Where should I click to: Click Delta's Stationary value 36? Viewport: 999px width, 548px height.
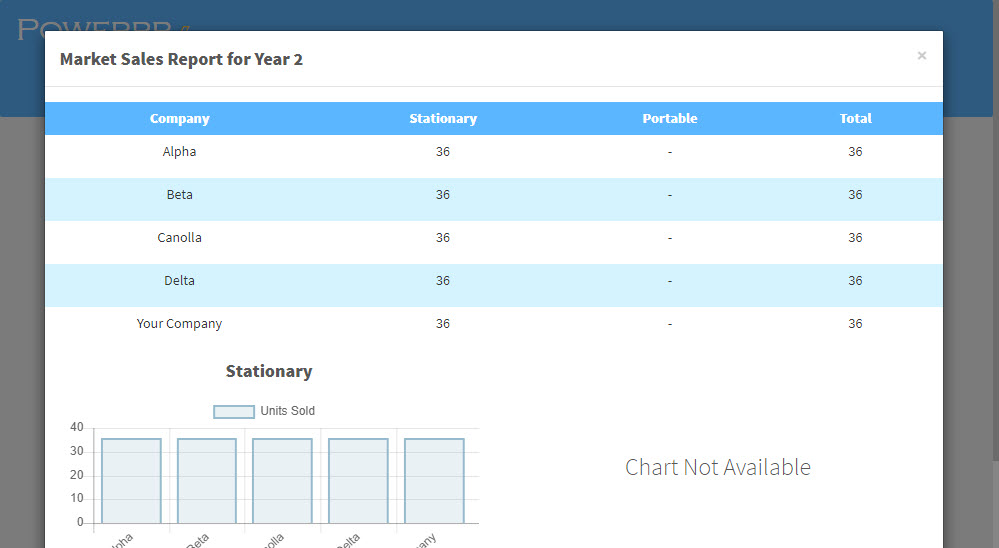coord(443,280)
